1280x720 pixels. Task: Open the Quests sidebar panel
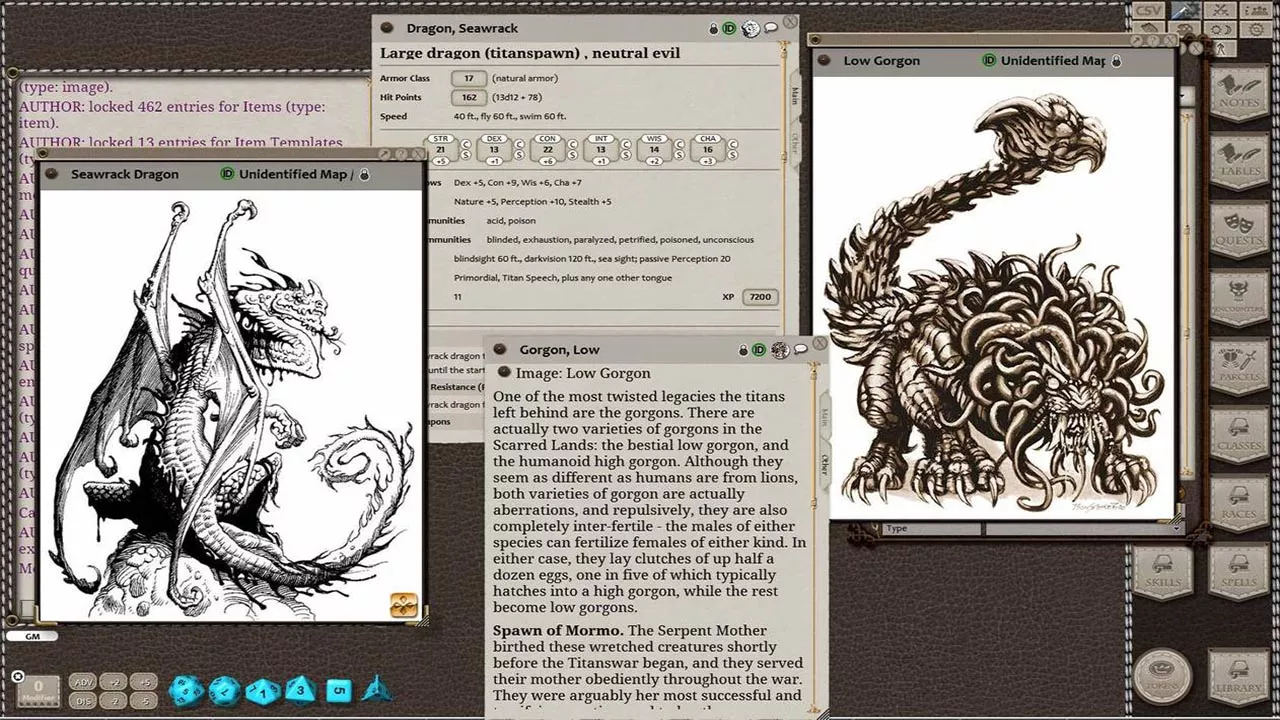click(1239, 231)
